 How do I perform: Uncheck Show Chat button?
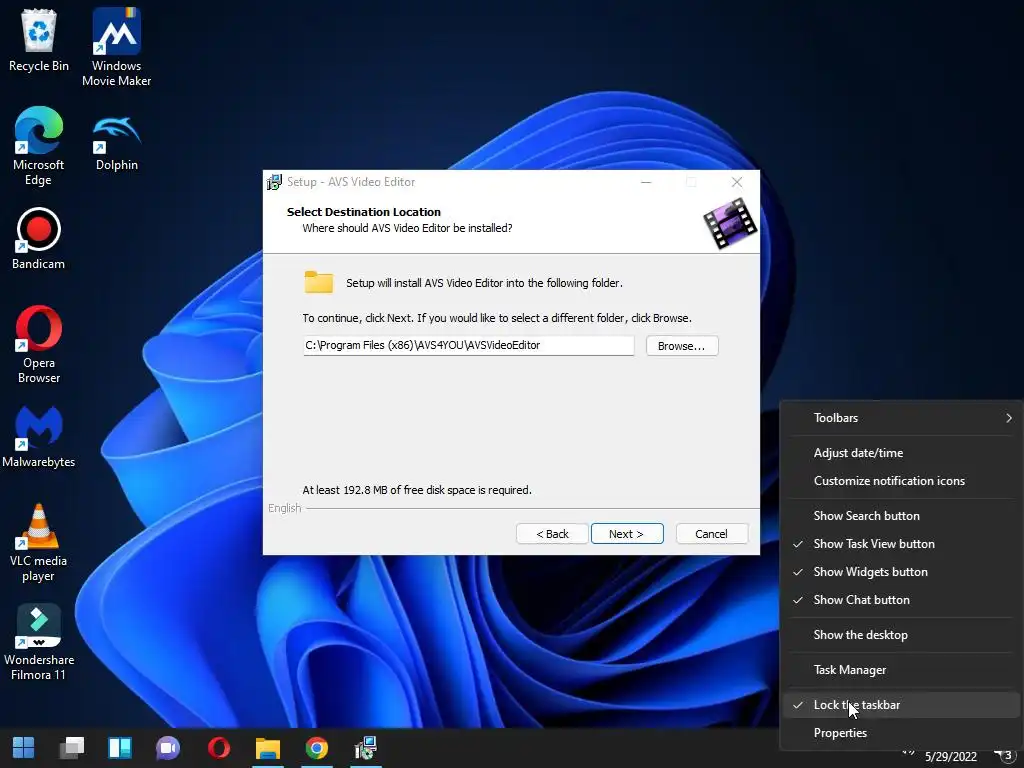click(x=901, y=600)
